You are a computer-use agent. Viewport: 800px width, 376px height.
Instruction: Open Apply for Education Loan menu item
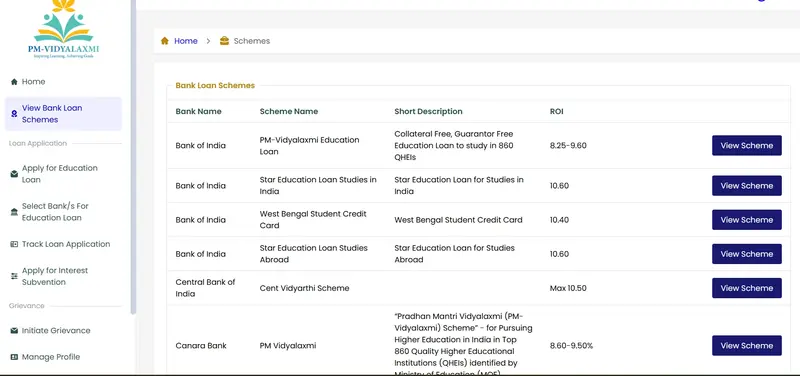click(63, 174)
